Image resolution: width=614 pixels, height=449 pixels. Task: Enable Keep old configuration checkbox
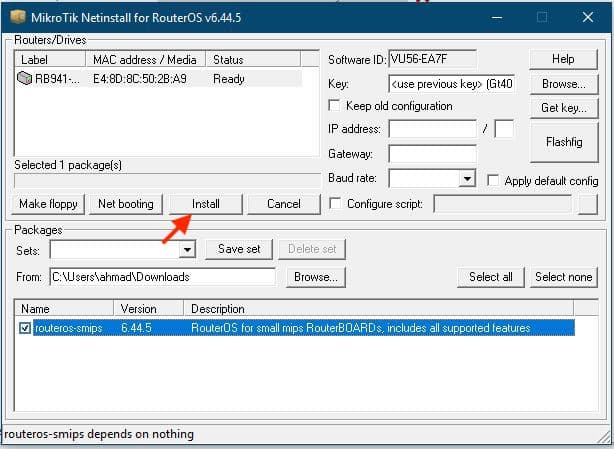coord(334,106)
